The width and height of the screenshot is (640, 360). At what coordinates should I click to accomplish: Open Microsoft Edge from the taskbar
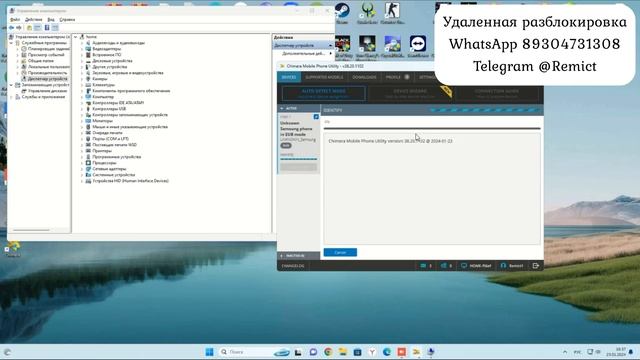click(x=387, y=352)
